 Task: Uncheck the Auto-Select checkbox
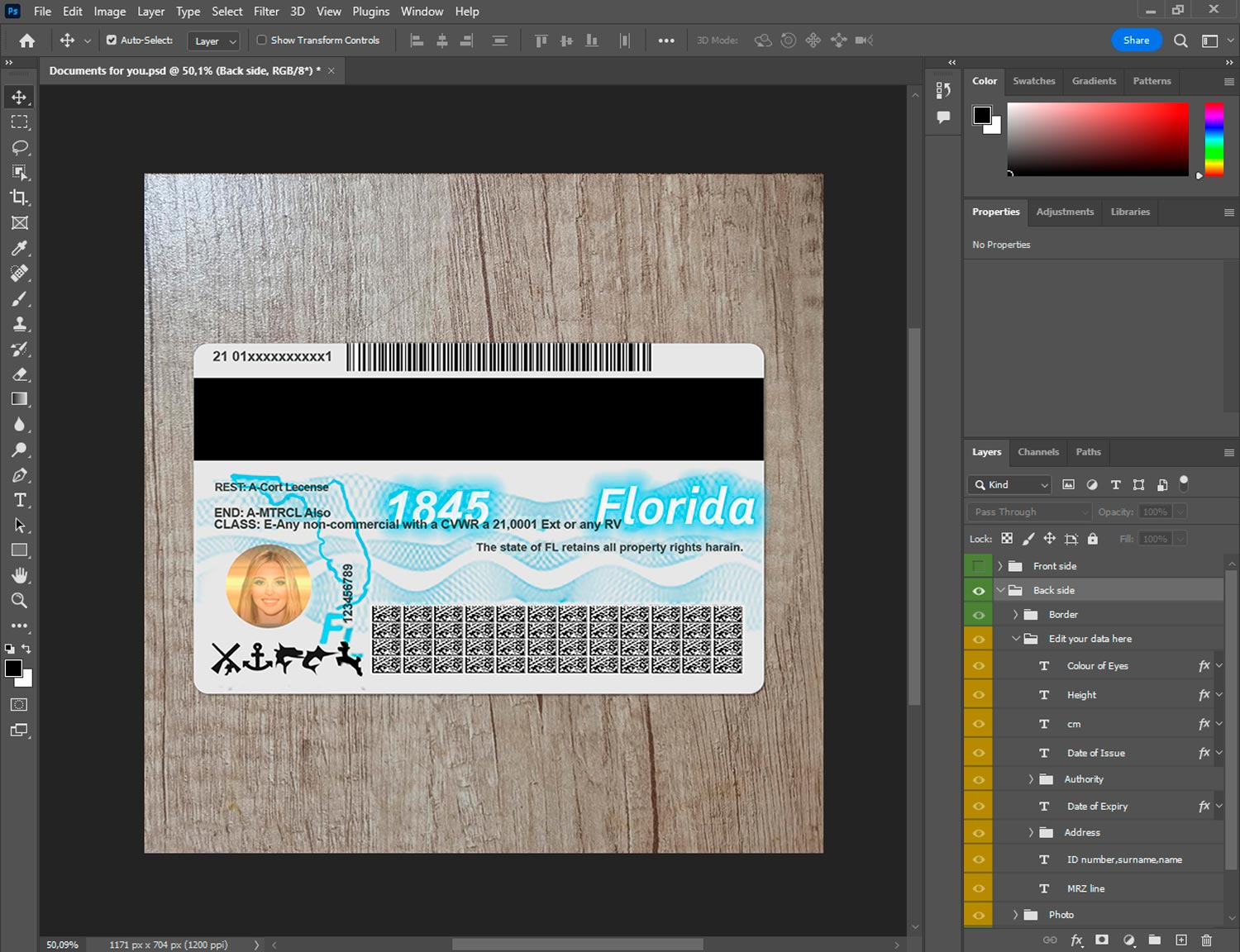[x=112, y=40]
